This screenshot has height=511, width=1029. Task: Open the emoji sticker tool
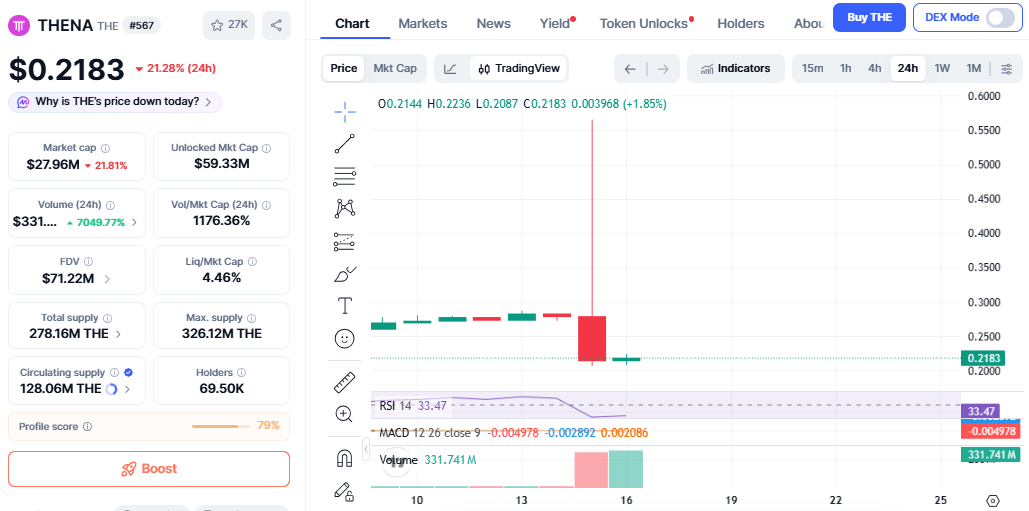click(345, 338)
